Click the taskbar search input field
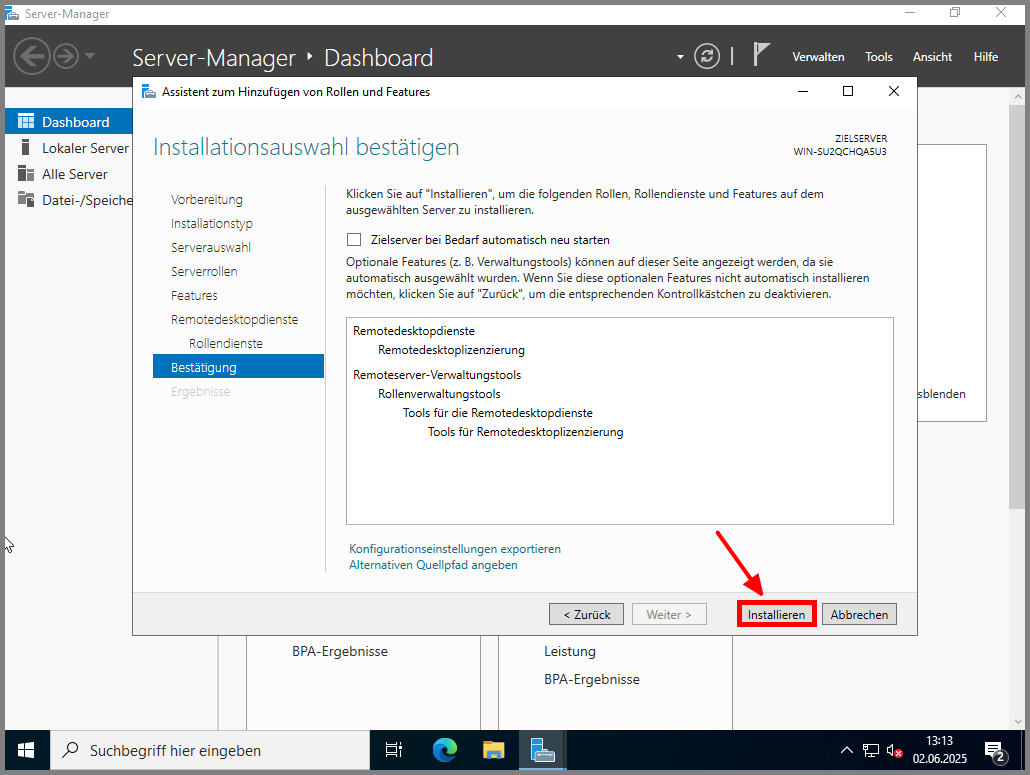 click(210, 750)
